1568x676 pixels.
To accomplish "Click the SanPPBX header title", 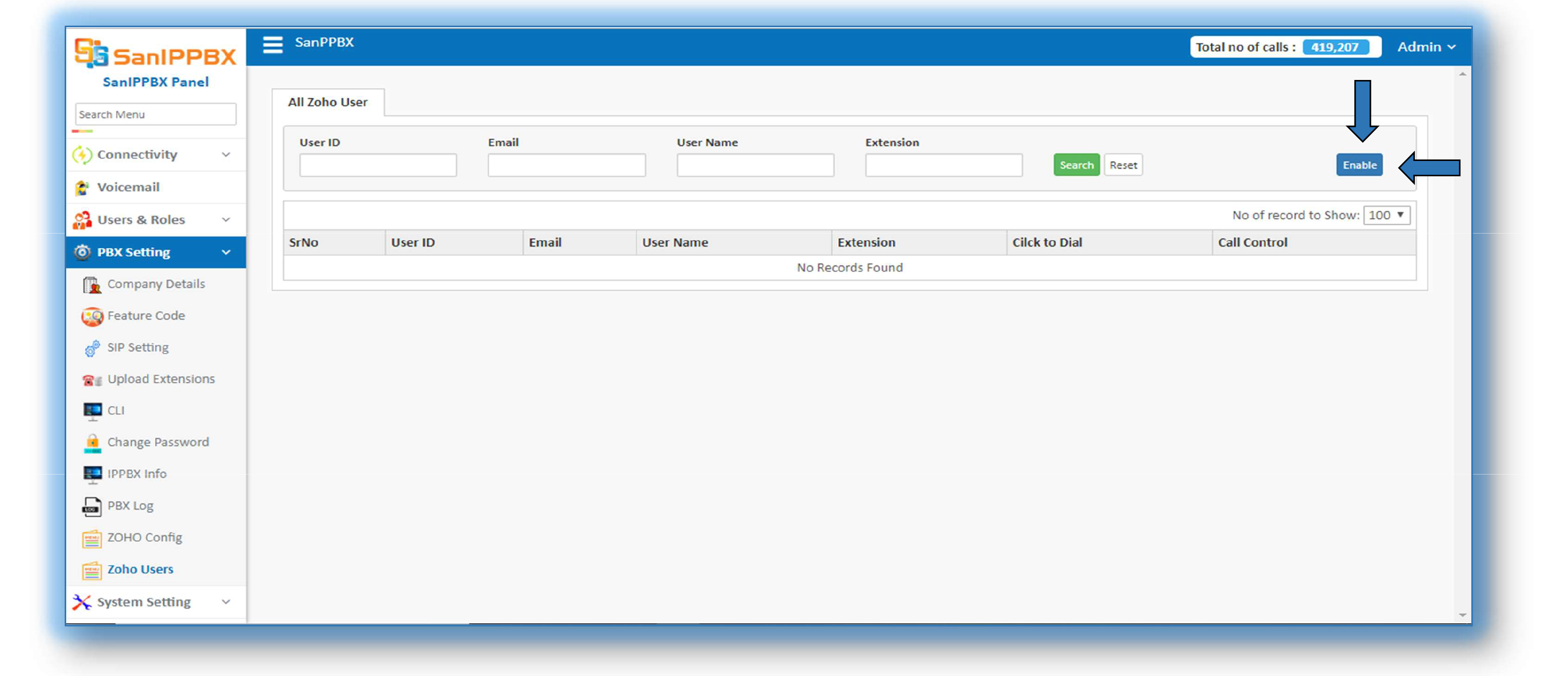I will point(324,42).
